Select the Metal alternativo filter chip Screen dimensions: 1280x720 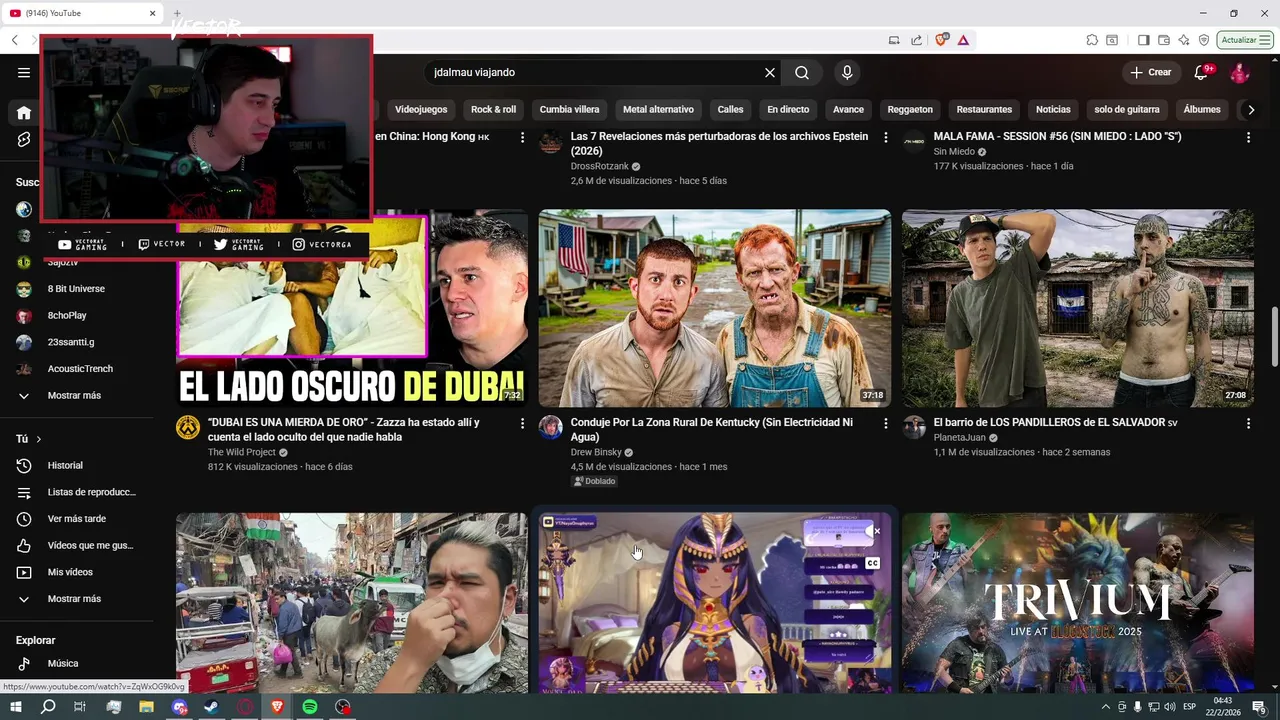tap(658, 109)
